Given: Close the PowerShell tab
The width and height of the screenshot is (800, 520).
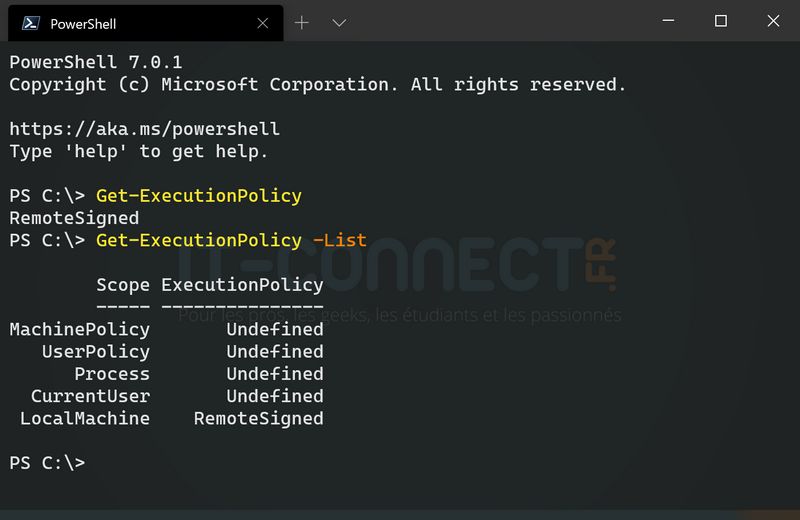Looking at the screenshot, I should click(x=264, y=22).
